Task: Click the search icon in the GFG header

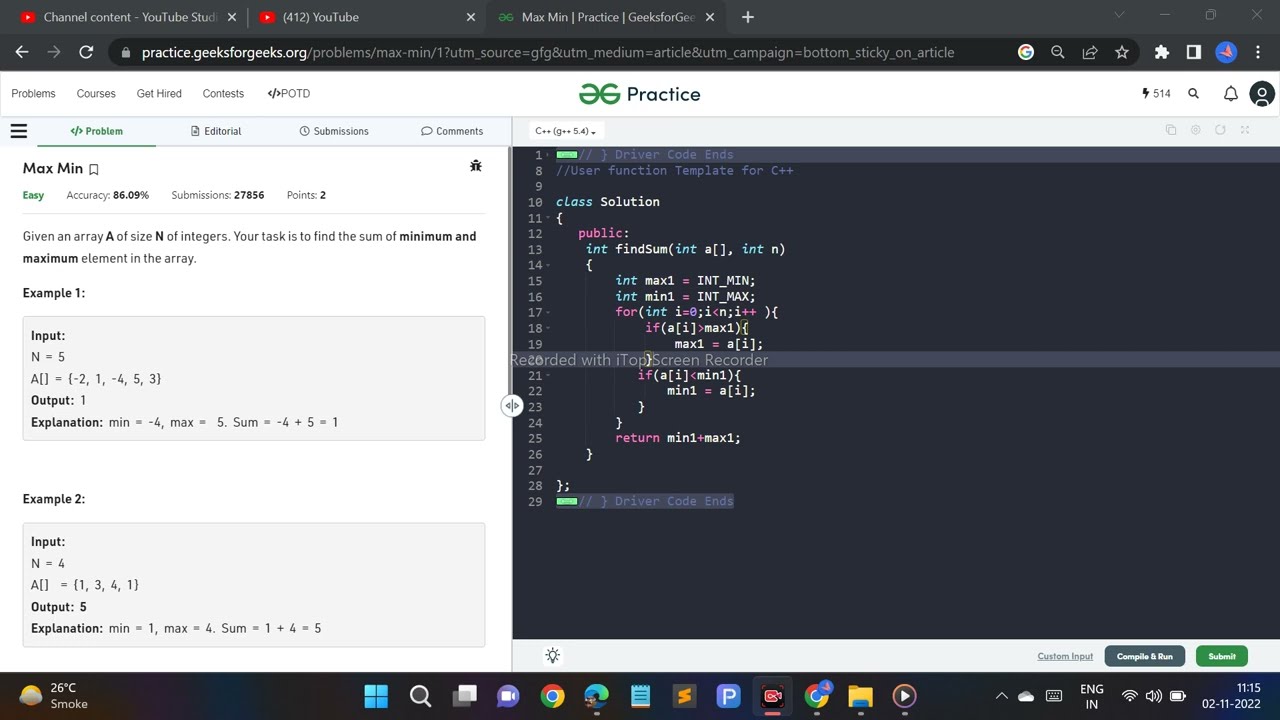Action: (x=1193, y=94)
